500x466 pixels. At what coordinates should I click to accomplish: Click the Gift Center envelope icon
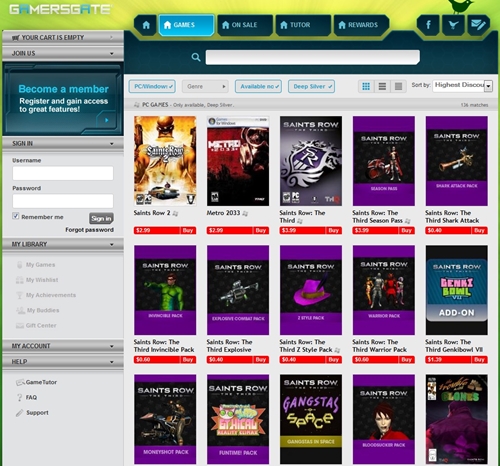(x=20, y=326)
